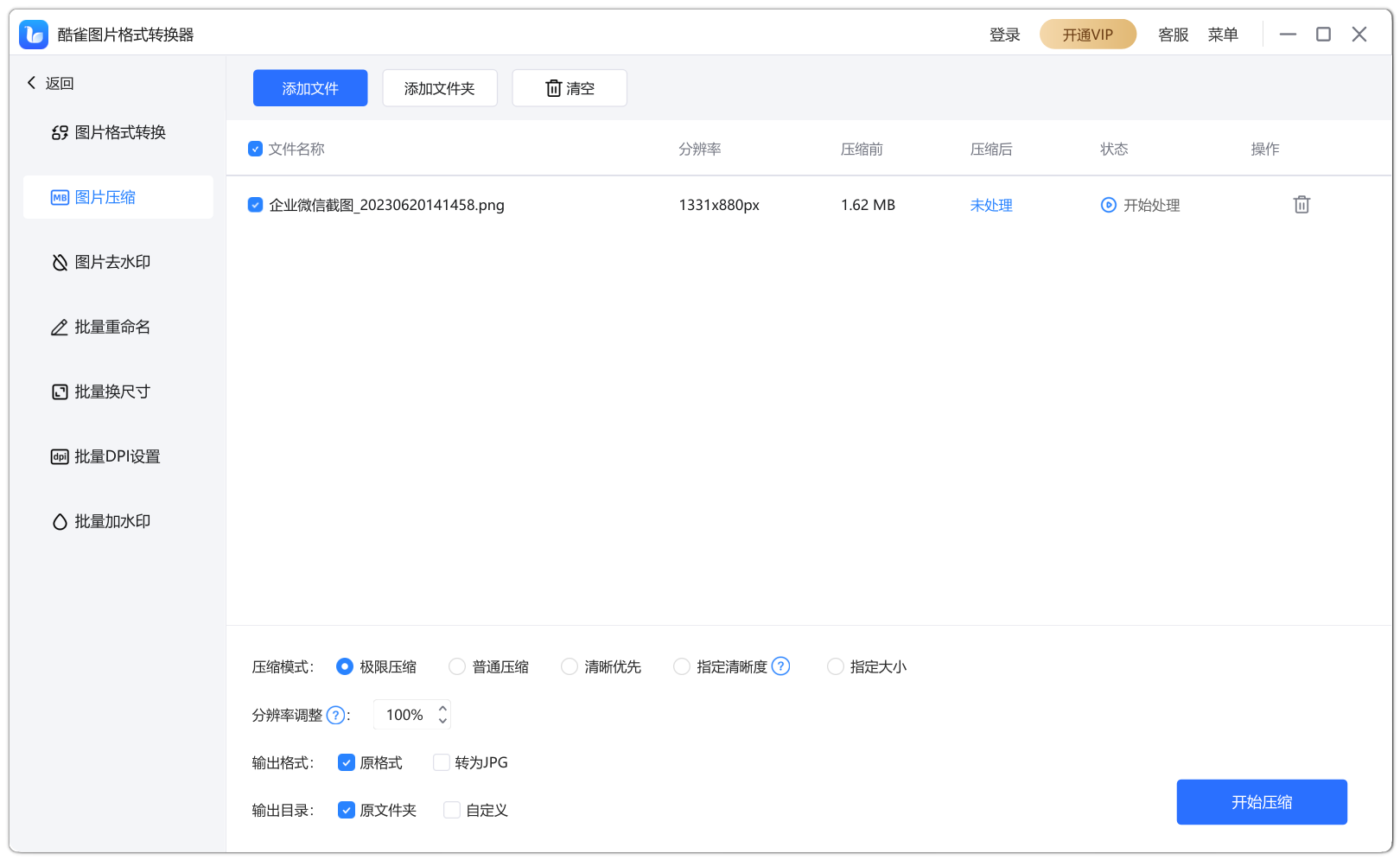
Task: Click the 未处理 status text
Action: [991, 205]
